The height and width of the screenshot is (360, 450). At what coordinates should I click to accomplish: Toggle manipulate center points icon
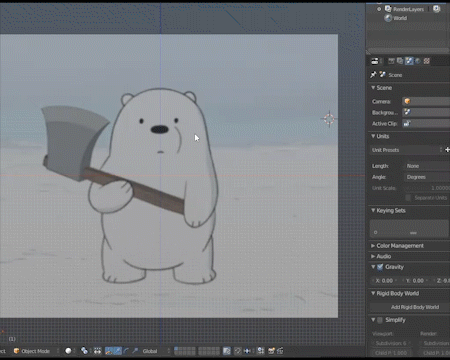coord(97,351)
